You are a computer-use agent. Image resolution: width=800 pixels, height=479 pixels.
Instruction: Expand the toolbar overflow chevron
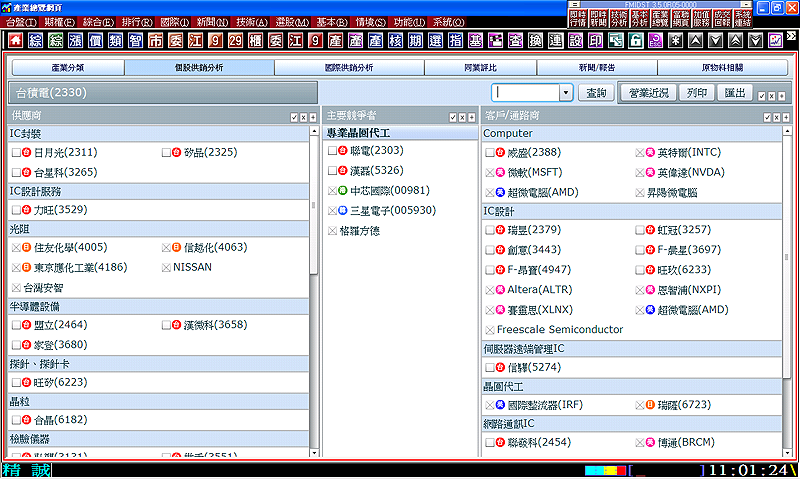[791, 36]
